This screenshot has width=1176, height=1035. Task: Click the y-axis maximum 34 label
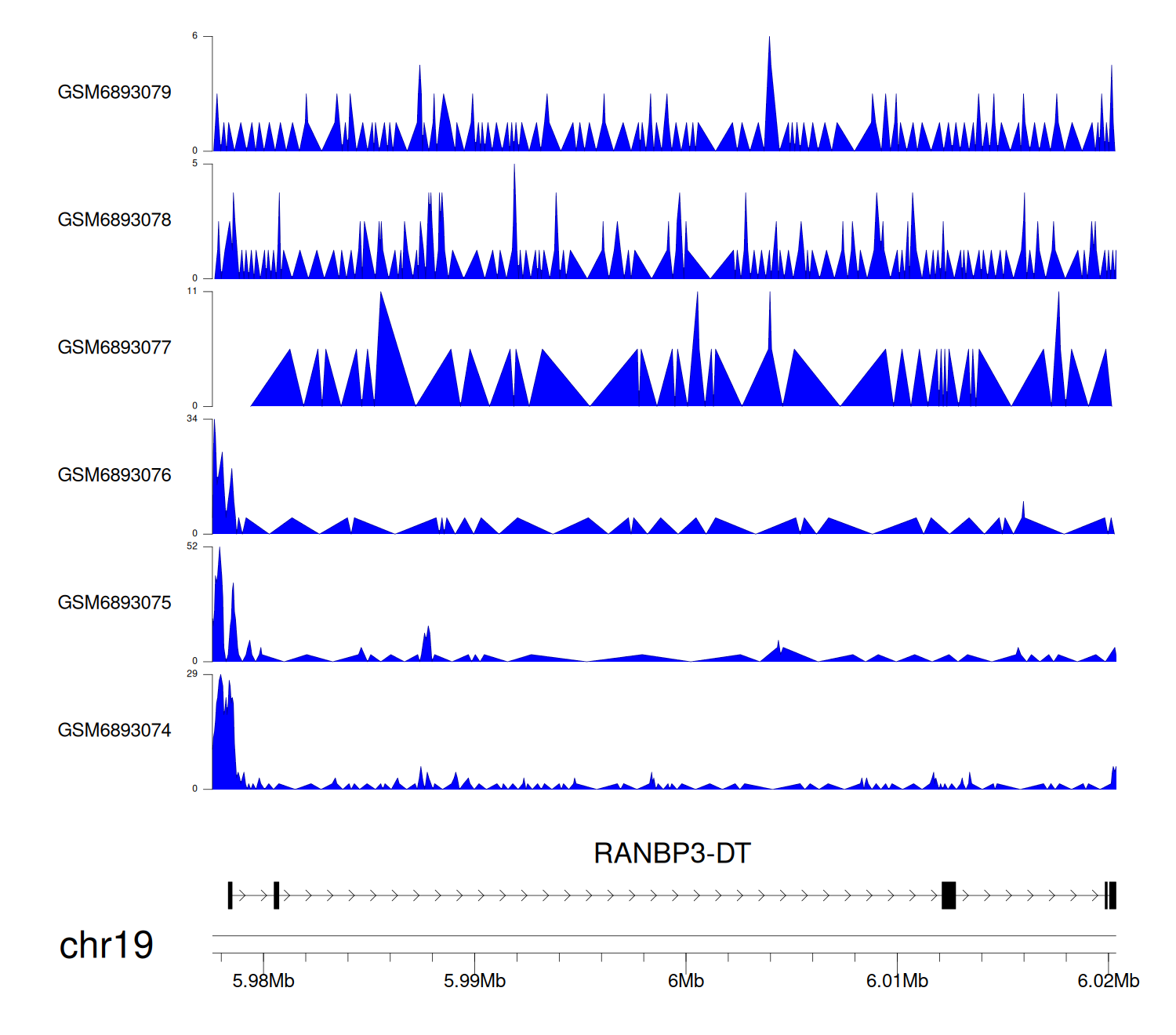click(192, 419)
